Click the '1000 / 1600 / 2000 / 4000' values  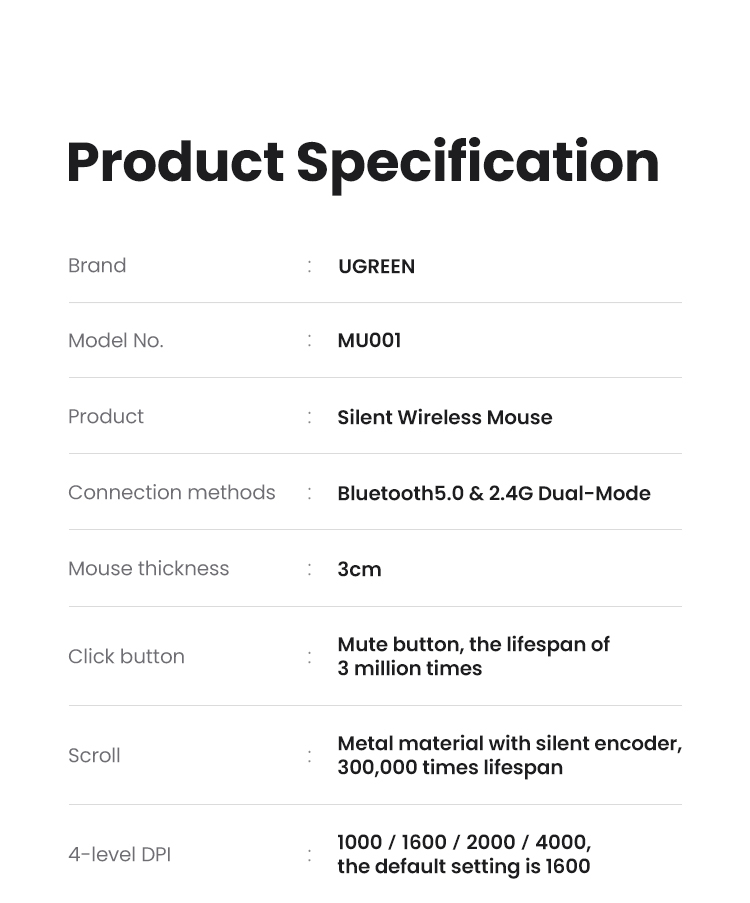(x=464, y=843)
